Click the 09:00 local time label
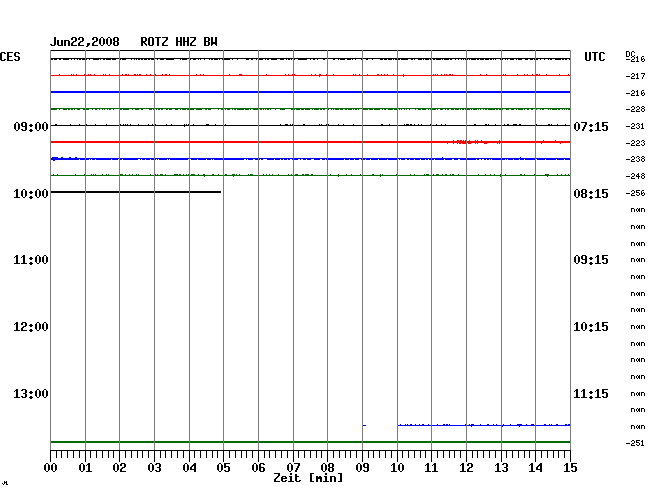Image resolution: width=650 pixels, height=494 pixels. [31, 126]
